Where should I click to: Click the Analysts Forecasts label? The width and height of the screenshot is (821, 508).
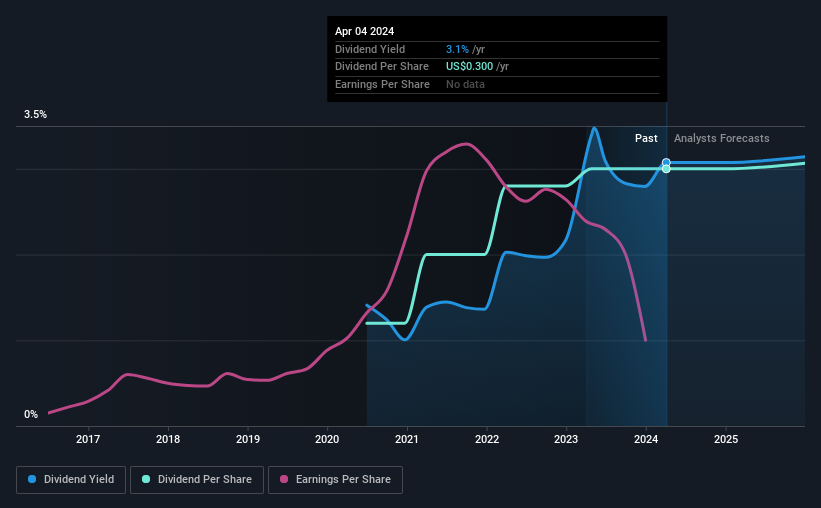722,138
